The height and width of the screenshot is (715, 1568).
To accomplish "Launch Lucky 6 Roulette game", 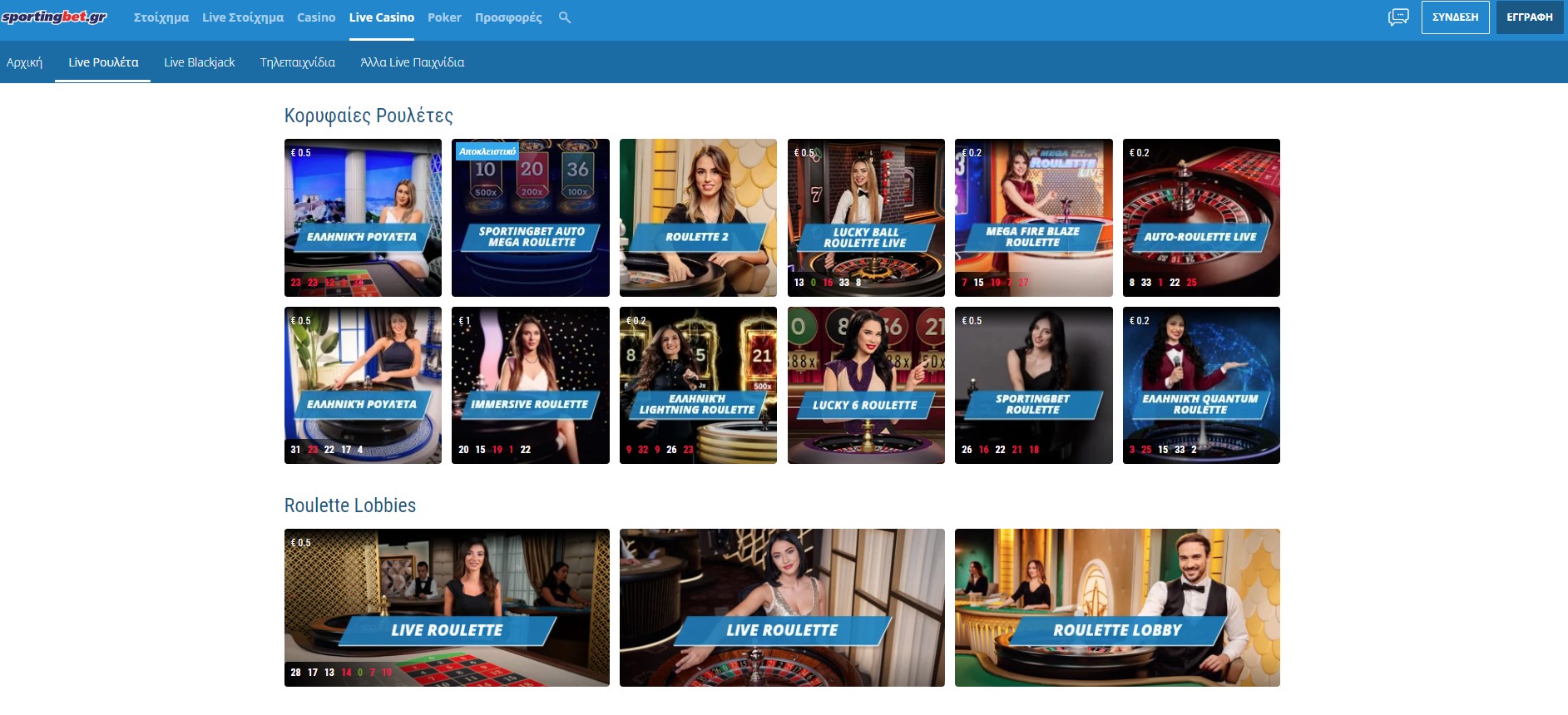I will [866, 385].
